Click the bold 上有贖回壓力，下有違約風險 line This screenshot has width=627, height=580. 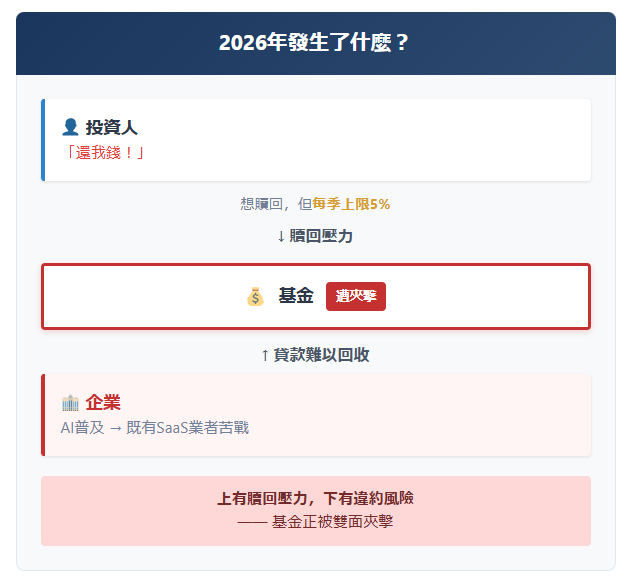tap(315, 498)
